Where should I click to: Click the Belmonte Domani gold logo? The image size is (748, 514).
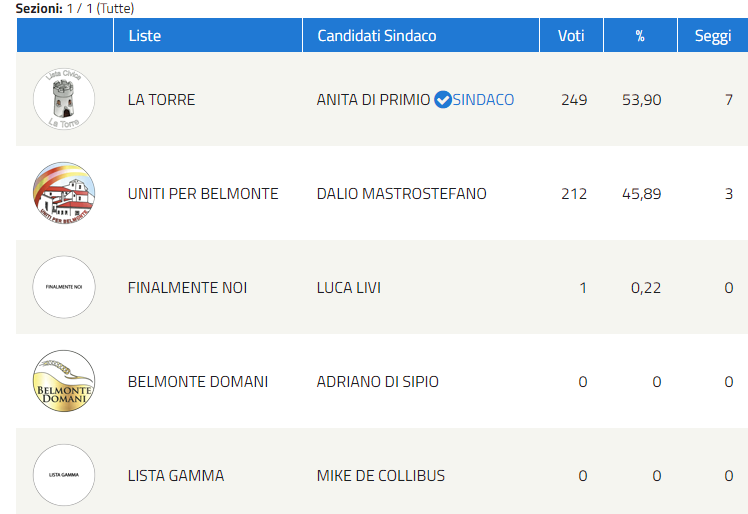click(x=64, y=381)
